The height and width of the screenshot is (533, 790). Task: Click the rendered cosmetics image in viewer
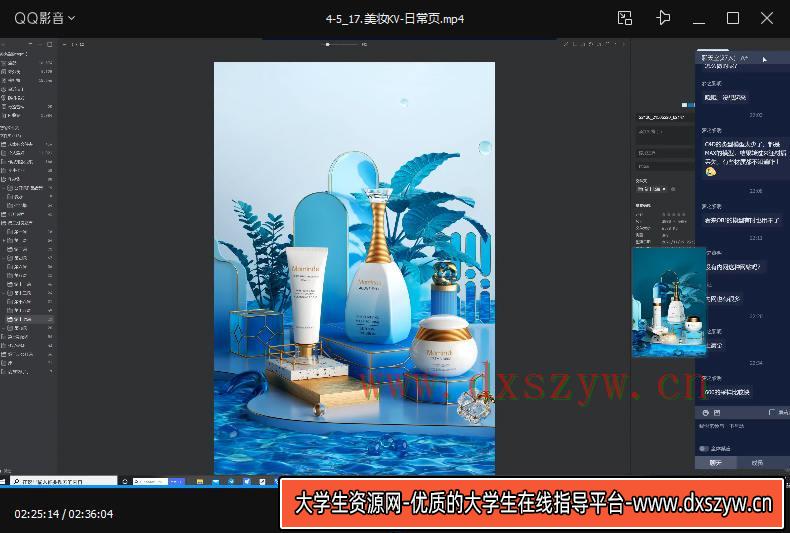click(x=354, y=268)
